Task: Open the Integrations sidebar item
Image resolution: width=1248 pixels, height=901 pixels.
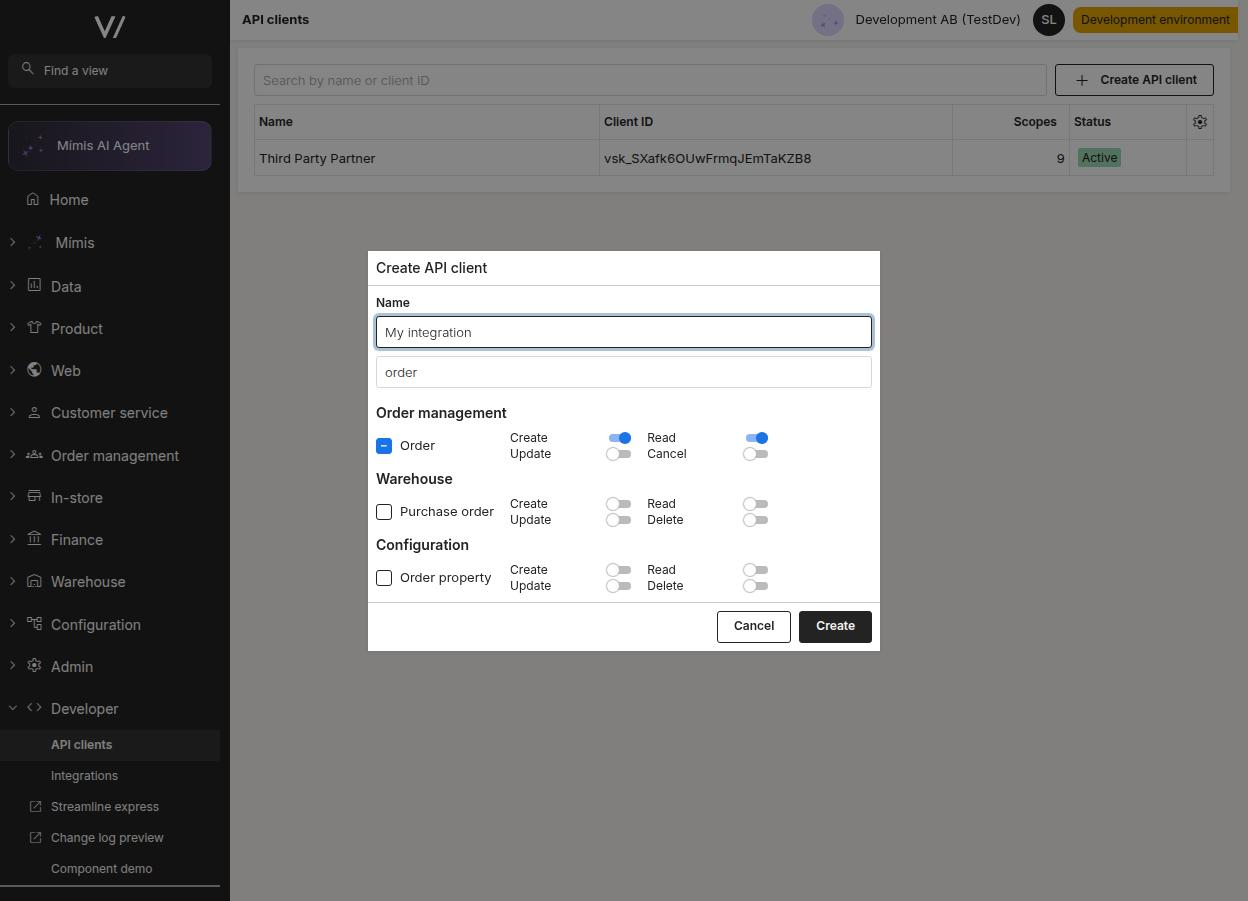Action: (110, 776)
